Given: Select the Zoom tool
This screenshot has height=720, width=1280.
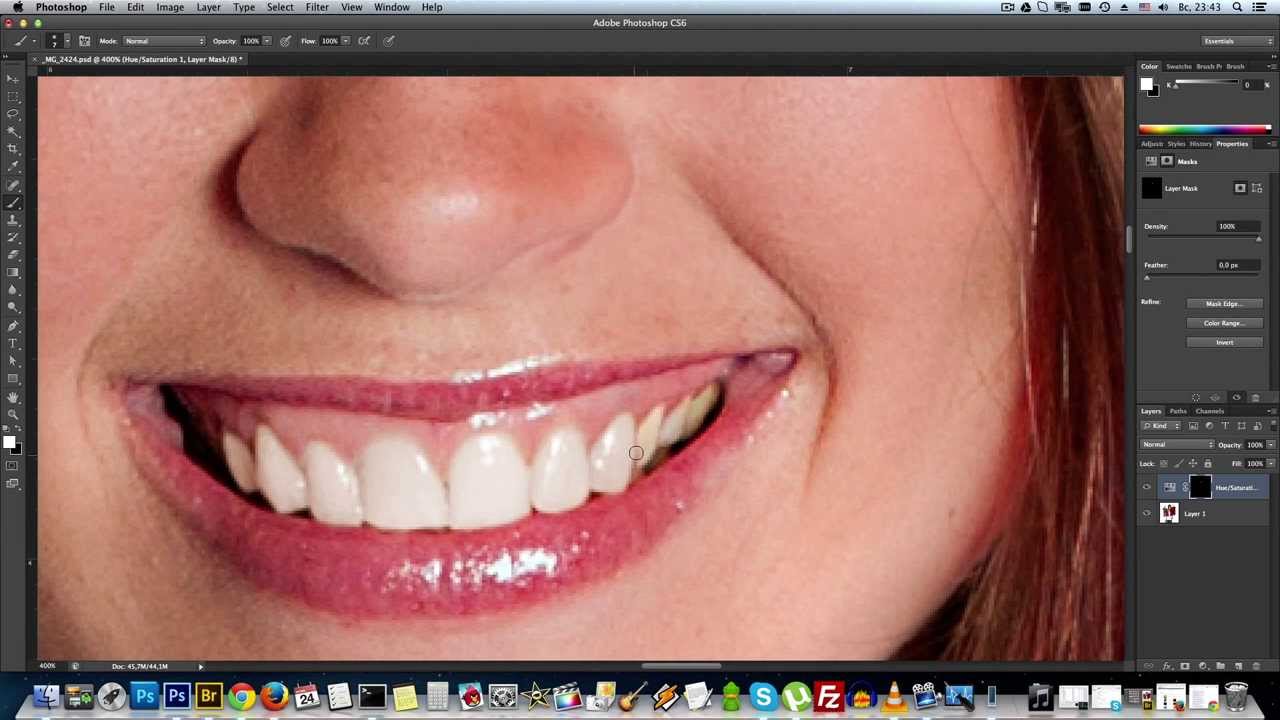Looking at the screenshot, I should click(13, 414).
